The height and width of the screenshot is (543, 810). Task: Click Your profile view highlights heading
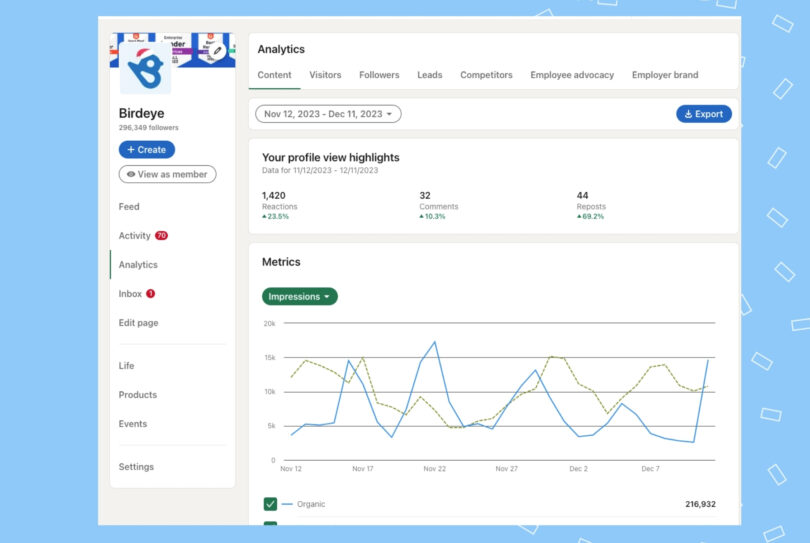[331, 158]
